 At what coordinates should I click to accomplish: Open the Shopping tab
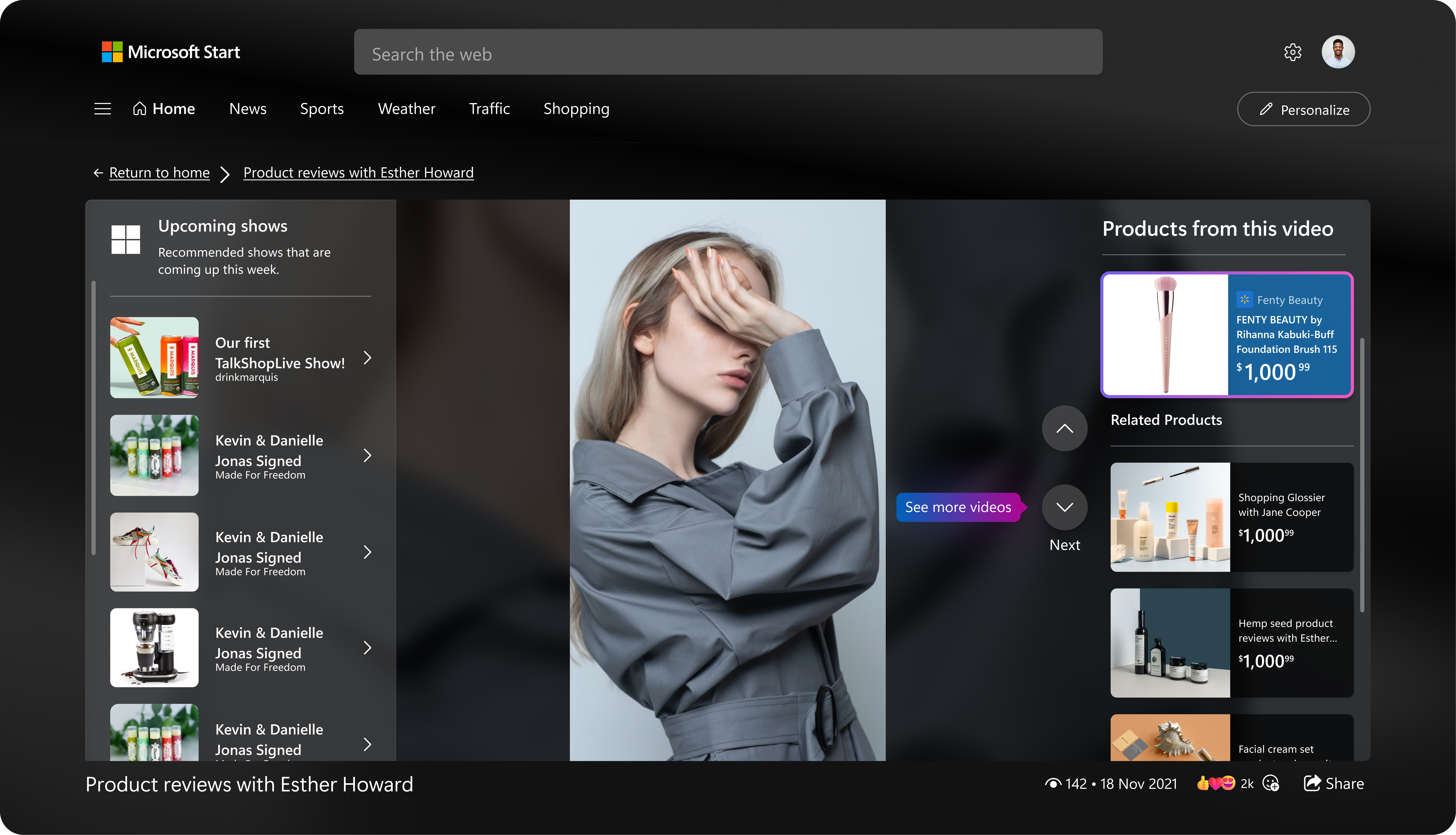pyautogui.click(x=576, y=109)
